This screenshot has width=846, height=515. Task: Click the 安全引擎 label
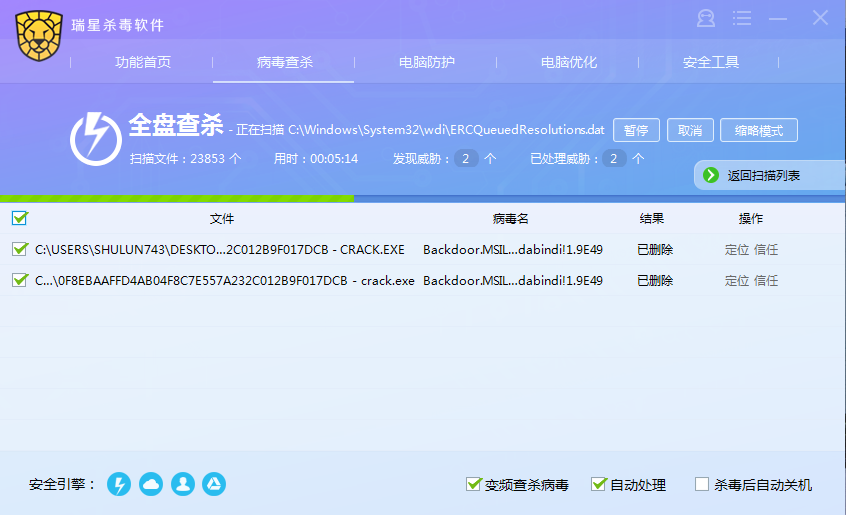coord(62,484)
